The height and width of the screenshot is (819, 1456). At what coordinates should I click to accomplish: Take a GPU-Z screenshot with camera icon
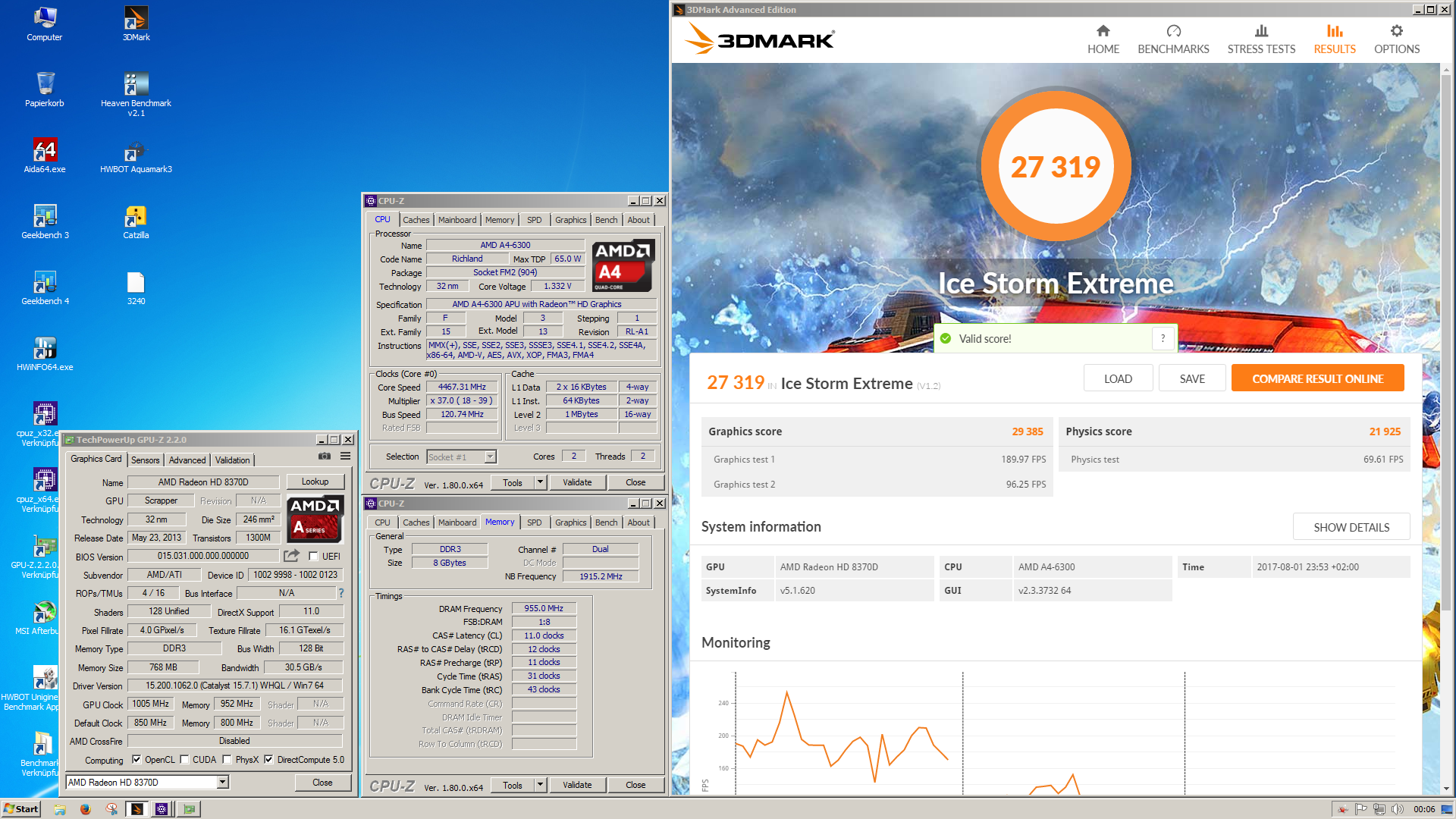pos(325,457)
